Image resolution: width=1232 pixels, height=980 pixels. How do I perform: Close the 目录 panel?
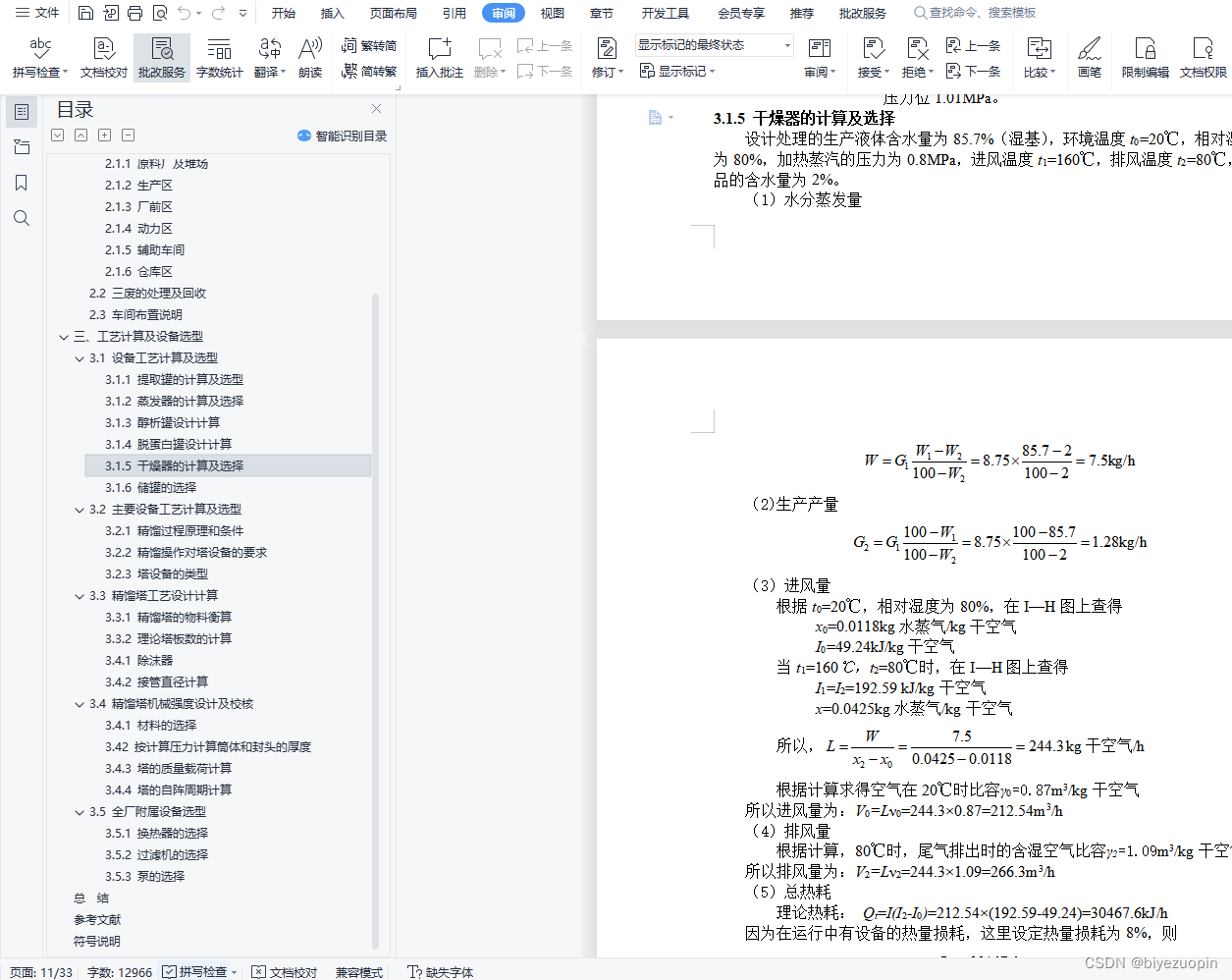click(x=376, y=109)
